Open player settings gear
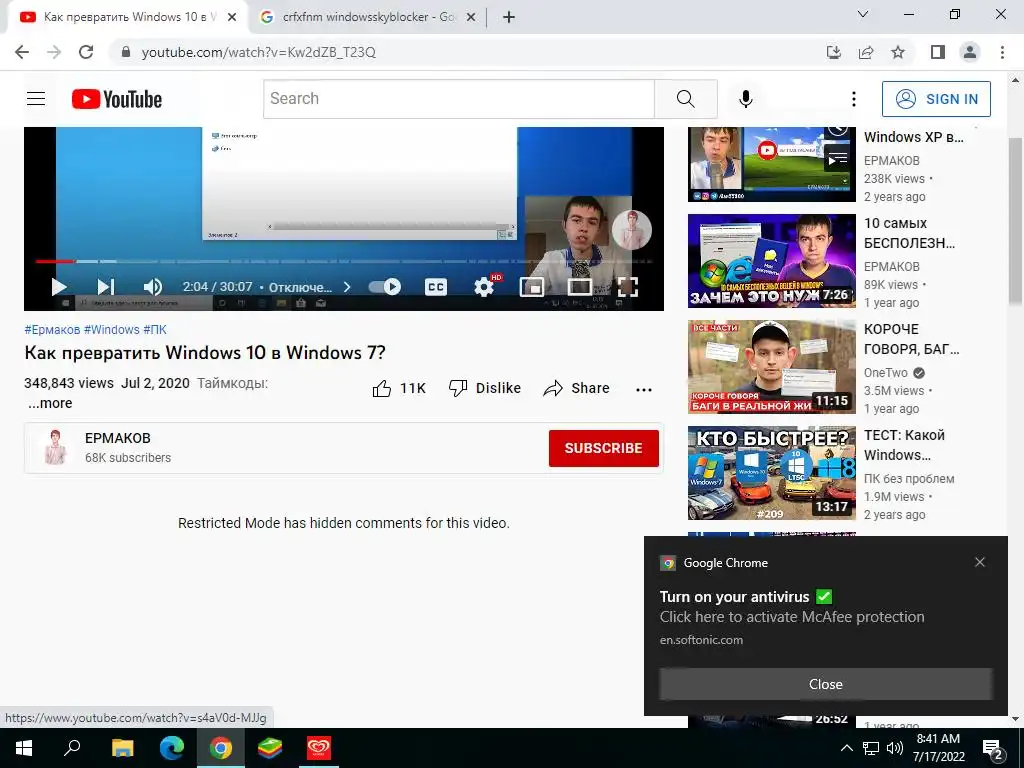 tap(484, 287)
